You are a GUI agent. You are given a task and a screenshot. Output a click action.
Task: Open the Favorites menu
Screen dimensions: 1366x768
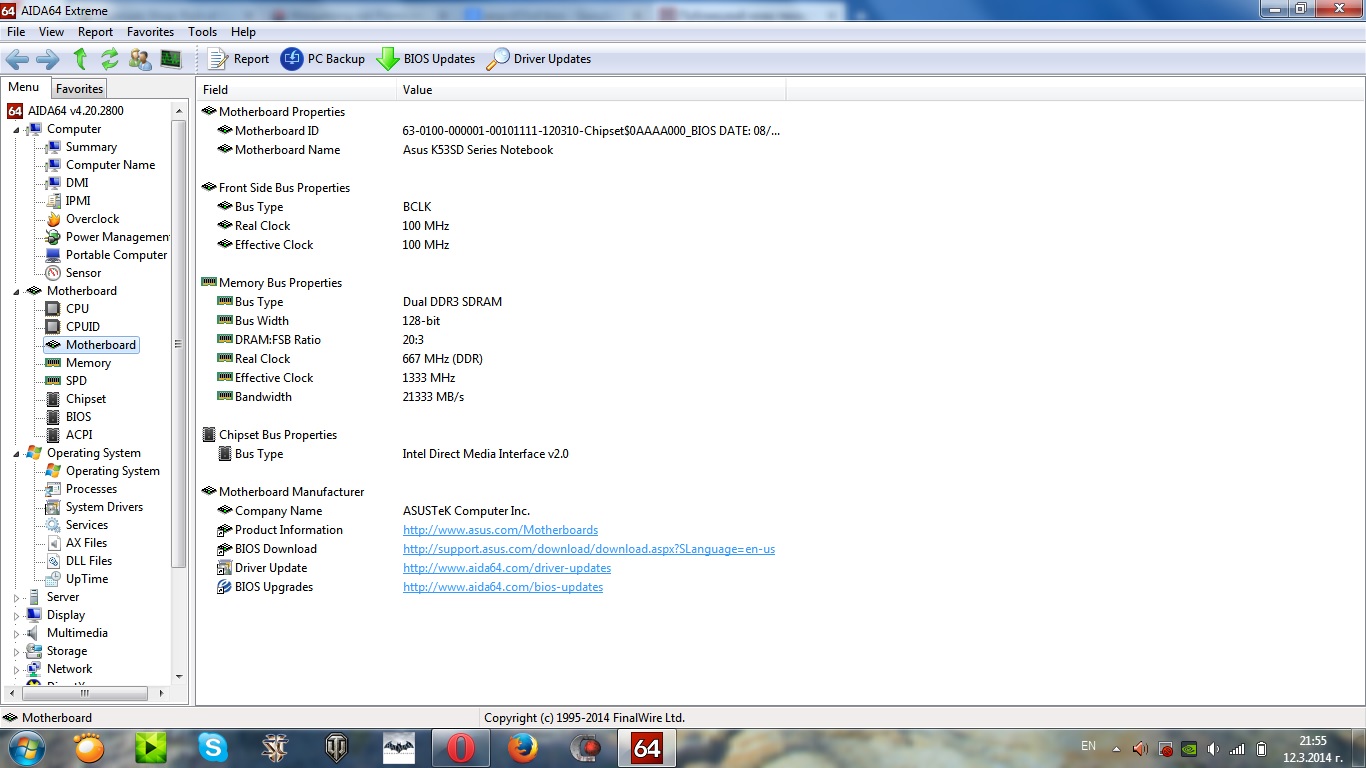[150, 32]
